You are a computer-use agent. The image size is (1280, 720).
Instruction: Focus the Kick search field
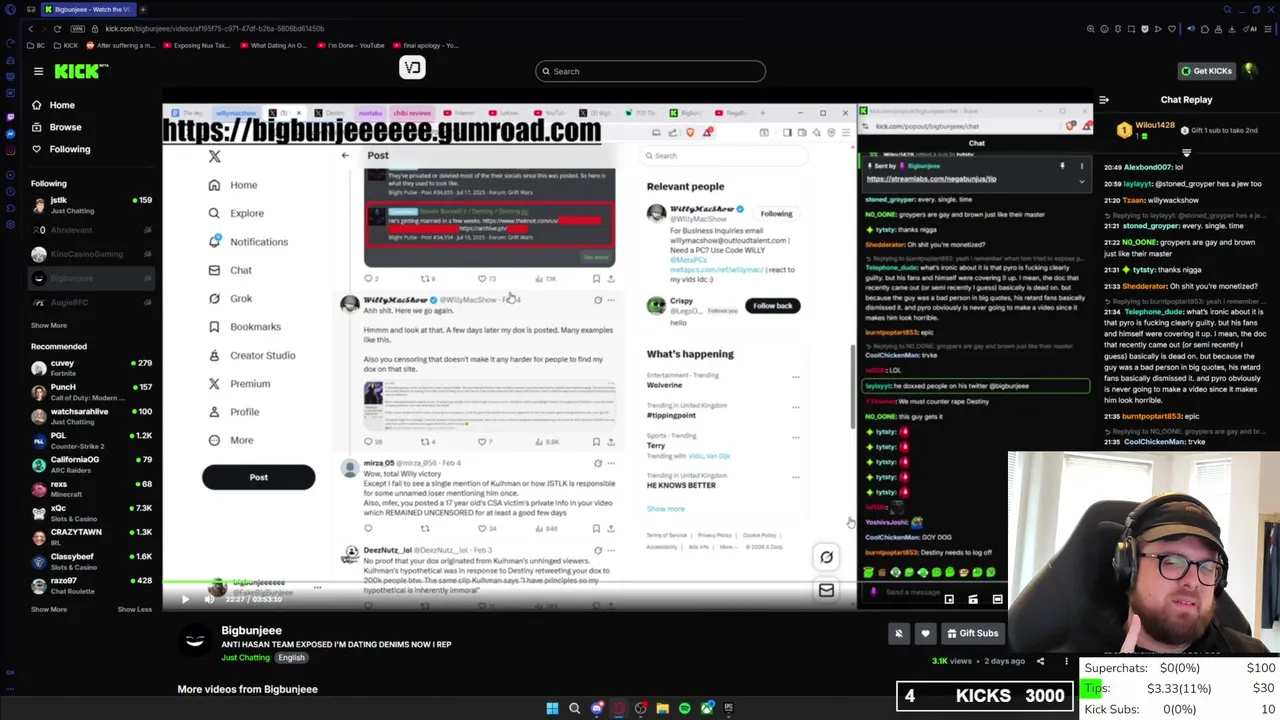pos(650,71)
